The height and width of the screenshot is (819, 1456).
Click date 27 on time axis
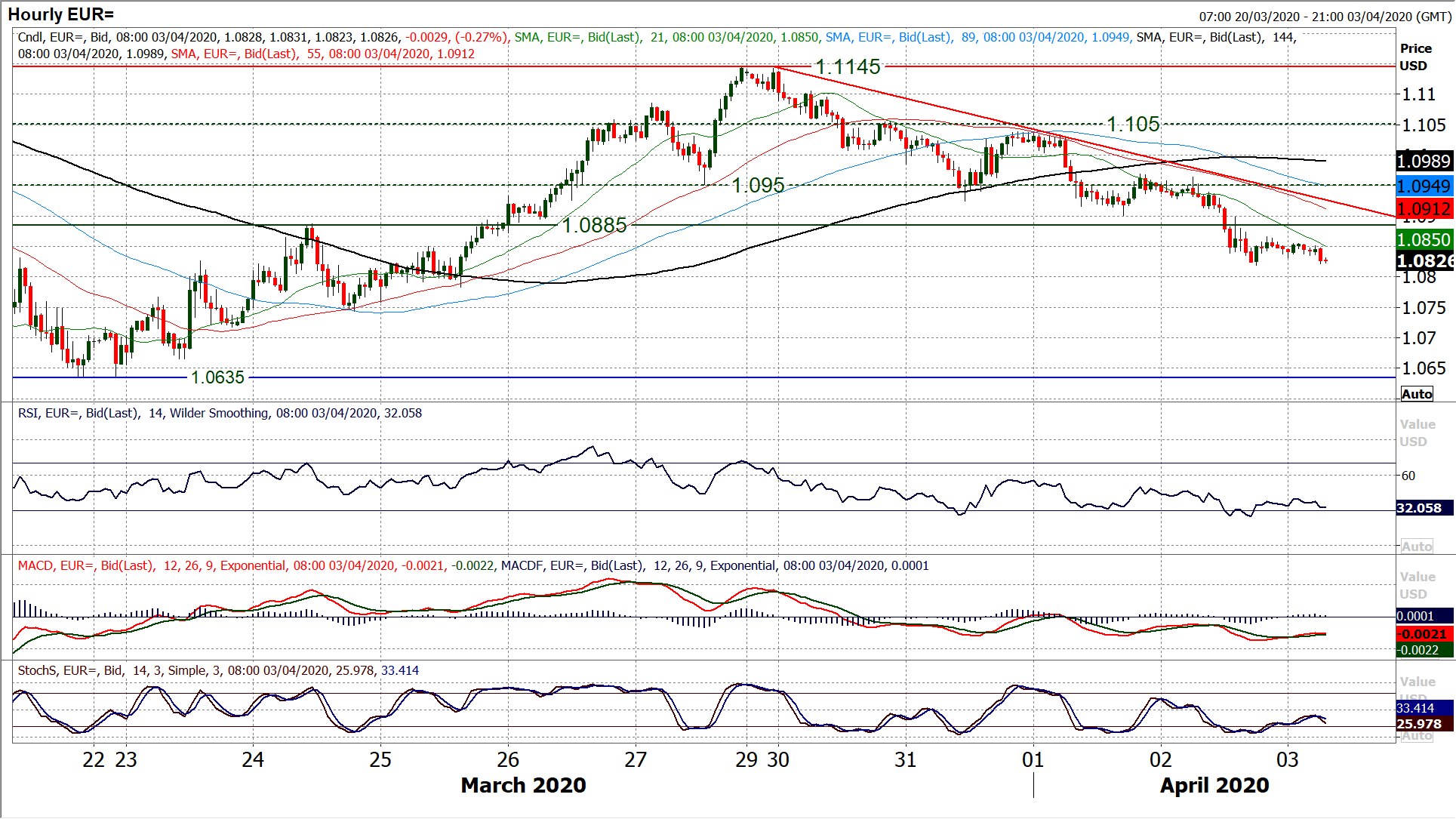(636, 759)
